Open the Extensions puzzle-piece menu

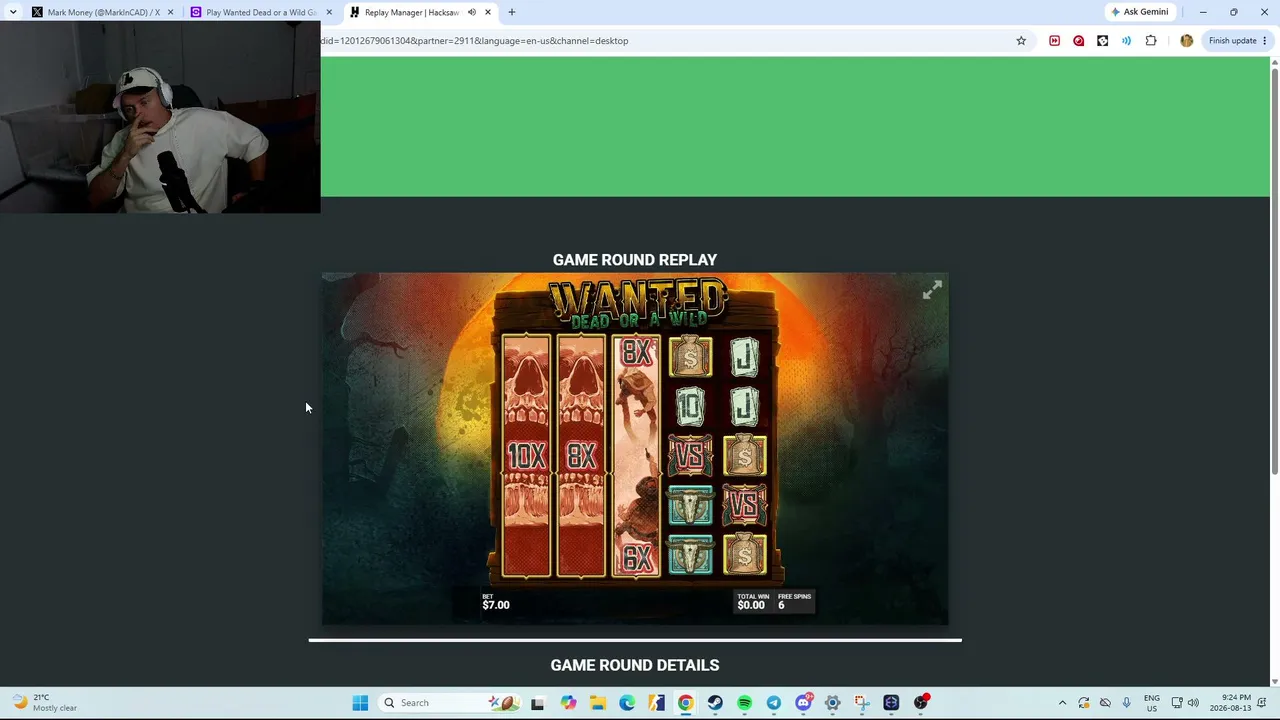tap(1151, 41)
